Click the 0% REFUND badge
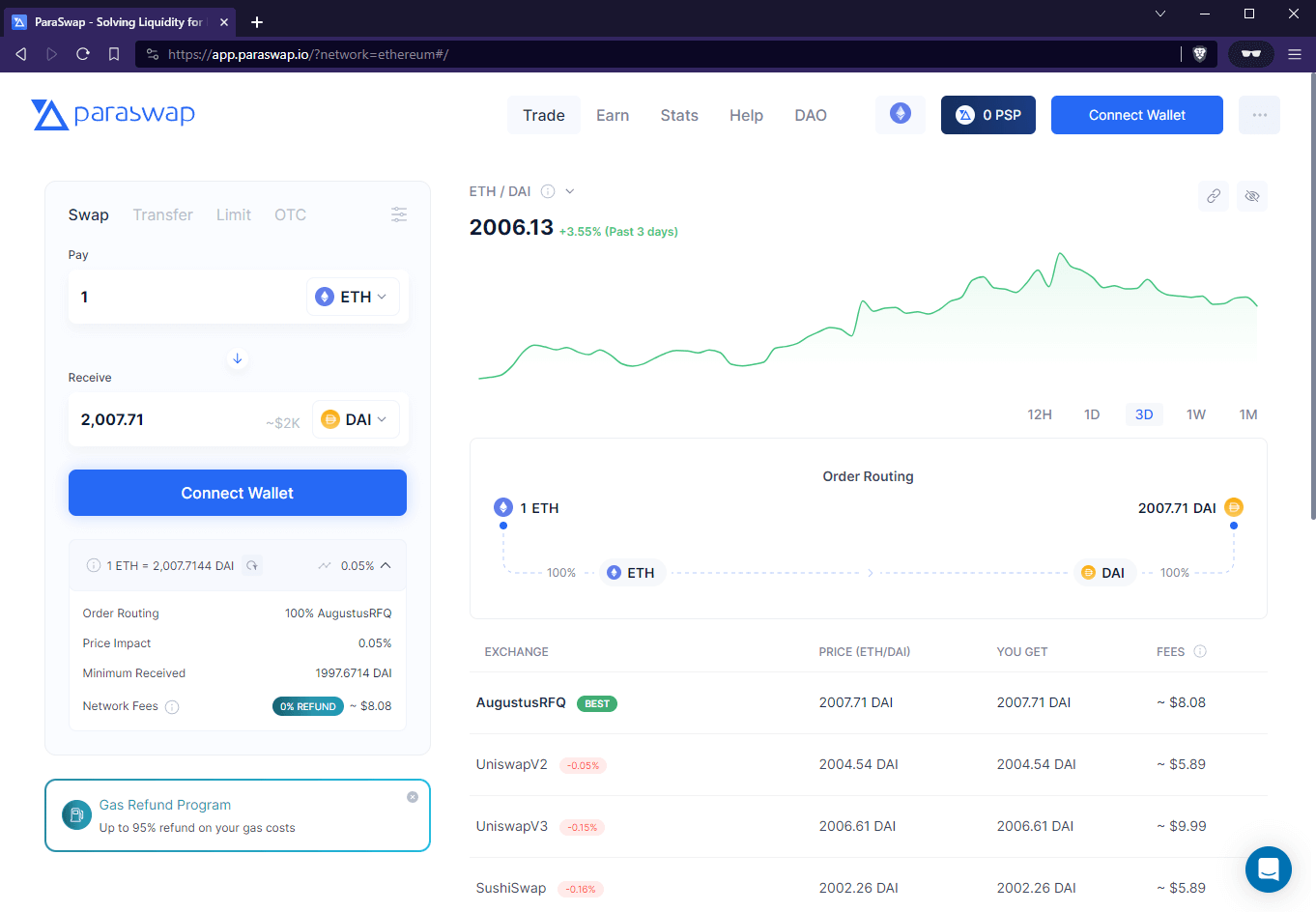 (x=307, y=706)
